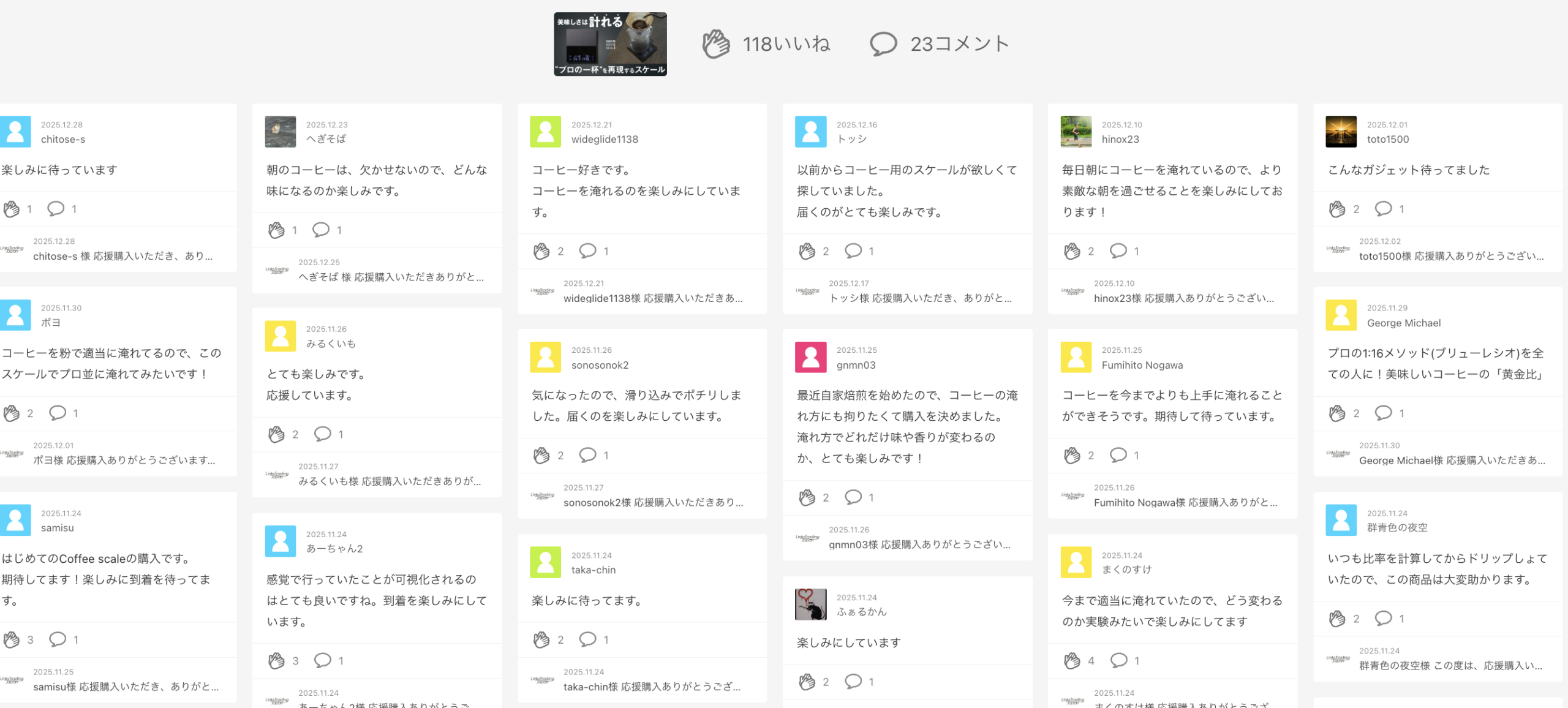Click the username sonosonok2
1568x708 pixels.
(x=600, y=365)
